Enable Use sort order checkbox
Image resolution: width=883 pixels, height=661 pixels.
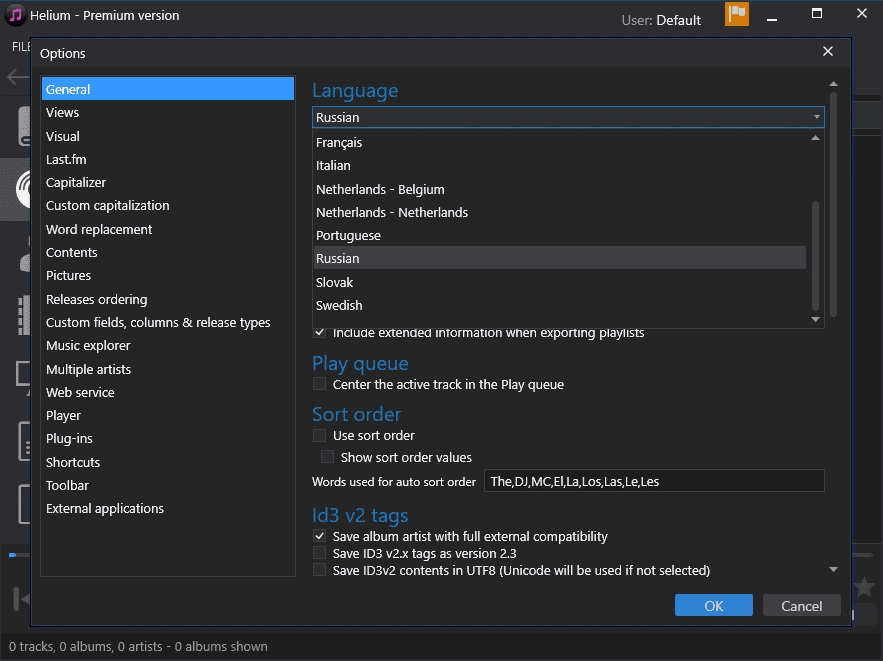[x=319, y=435]
